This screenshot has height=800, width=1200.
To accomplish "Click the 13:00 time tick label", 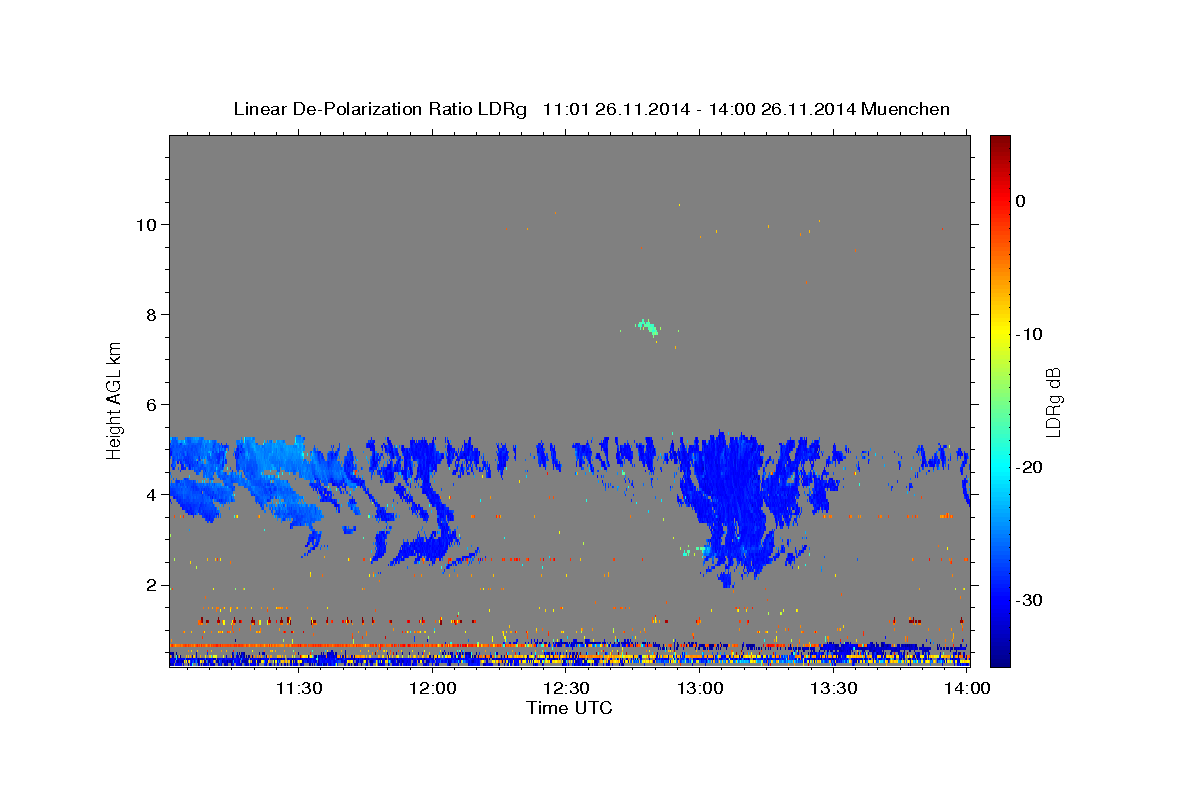I will (700, 689).
